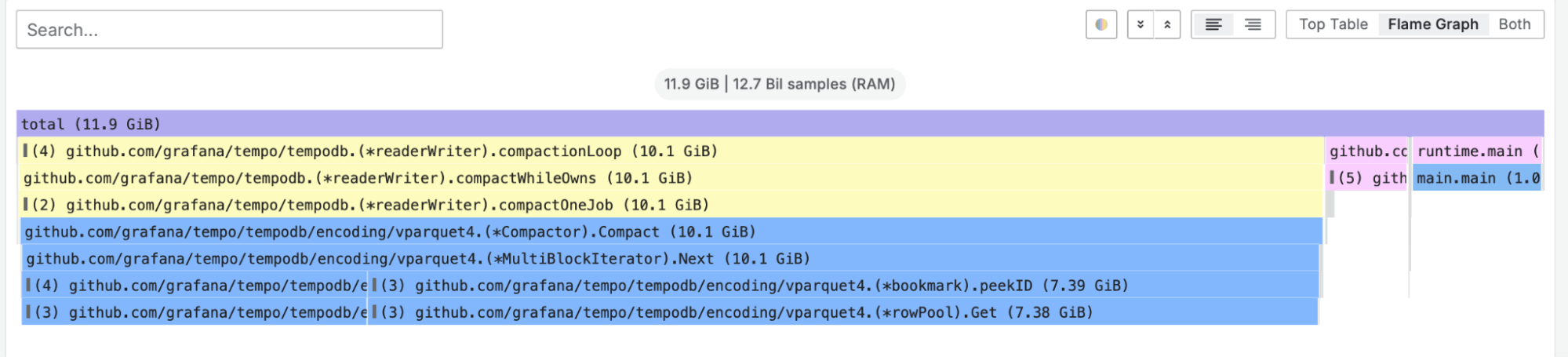This screenshot has width=1568, height=357.
Task: Open the color scheme picker
Action: (1101, 24)
